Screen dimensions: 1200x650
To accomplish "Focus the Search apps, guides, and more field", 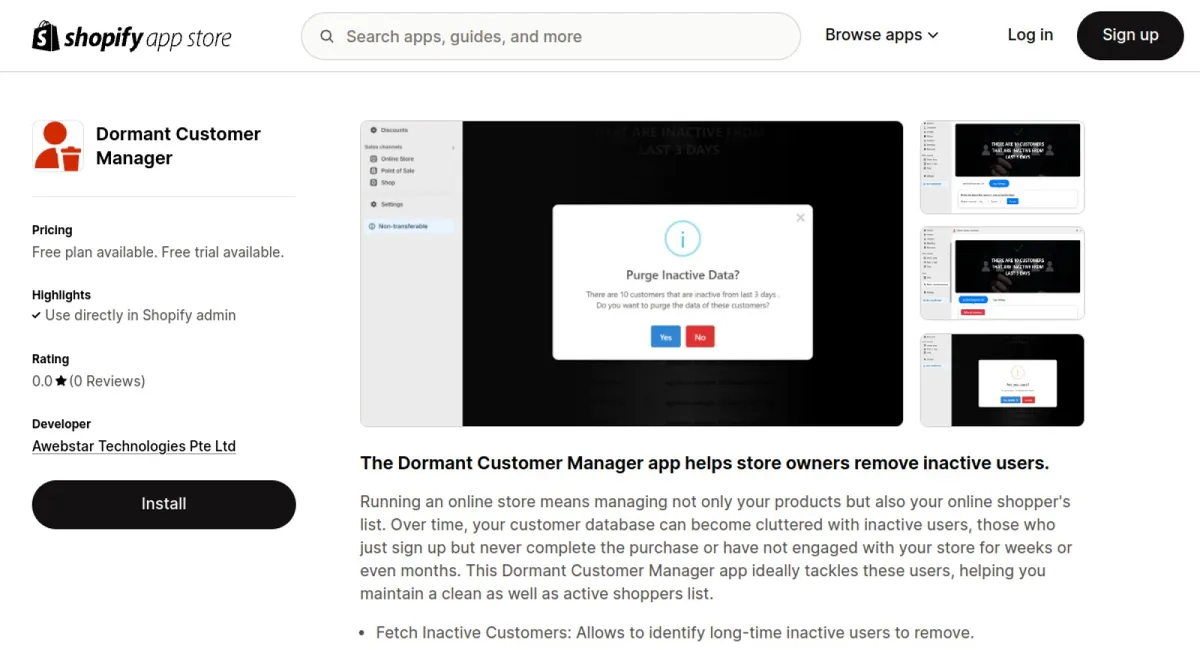I will point(560,37).
